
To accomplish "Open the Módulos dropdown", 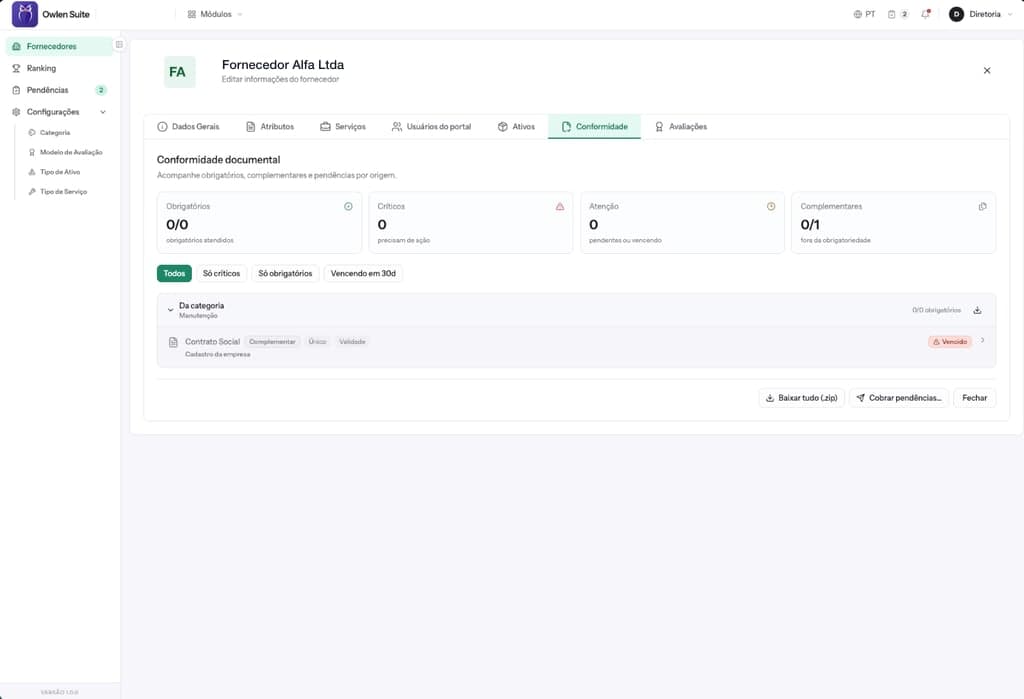I will [214, 14].
